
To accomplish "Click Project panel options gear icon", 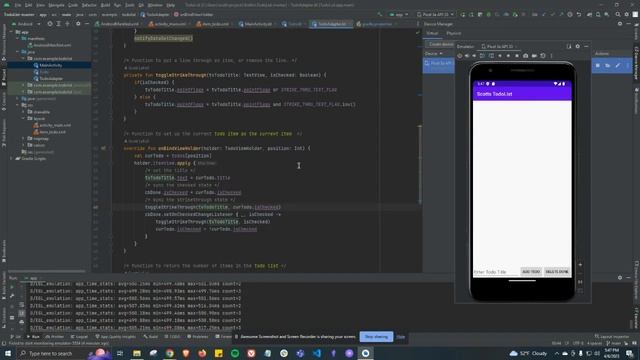I will pos(78,24).
